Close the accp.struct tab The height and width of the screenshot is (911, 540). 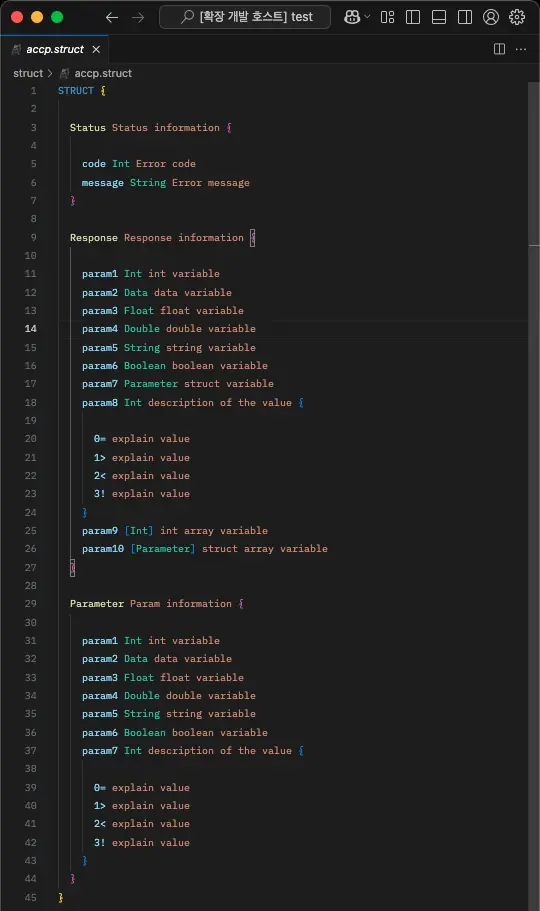(x=96, y=49)
